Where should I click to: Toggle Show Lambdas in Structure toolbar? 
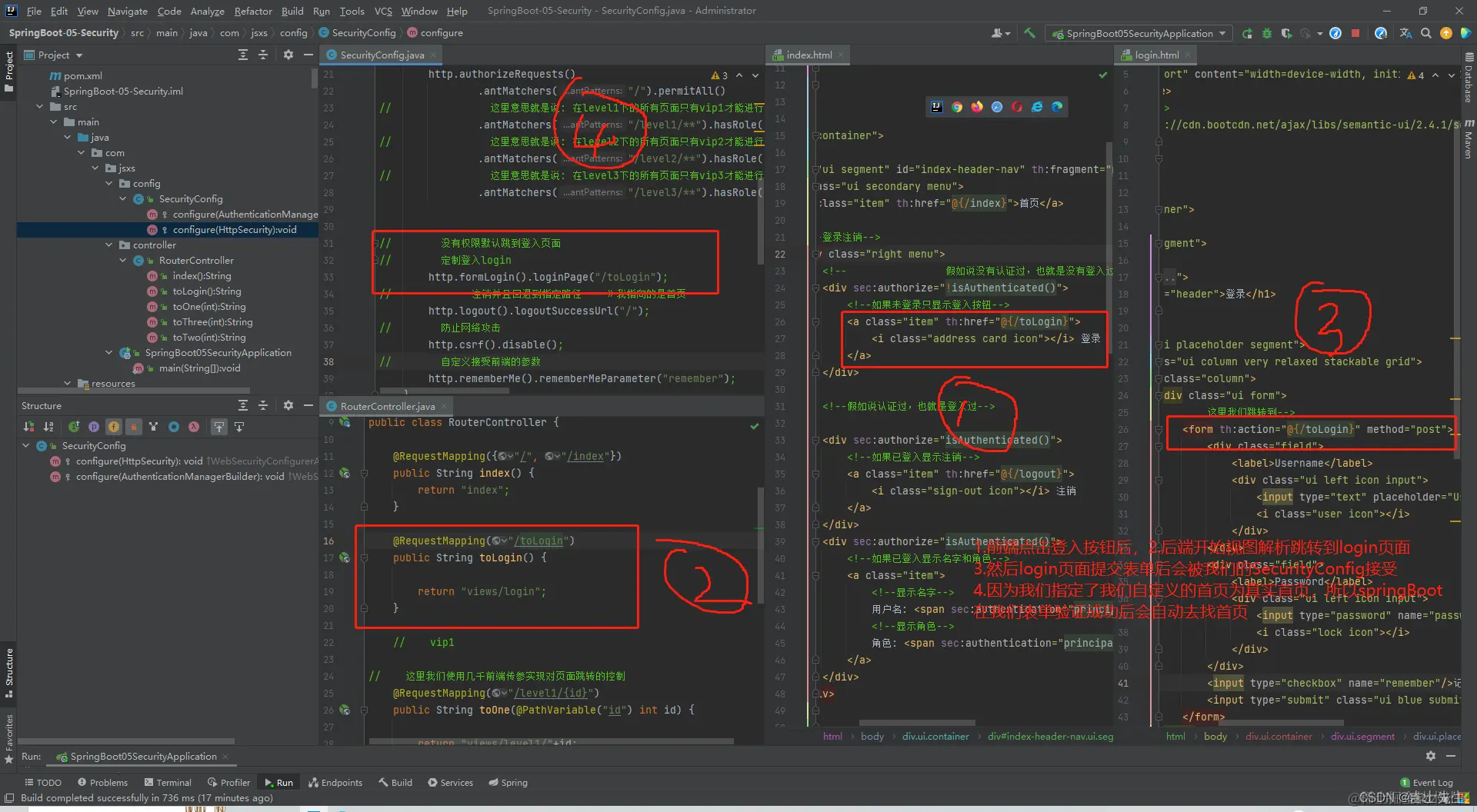tap(194, 427)
